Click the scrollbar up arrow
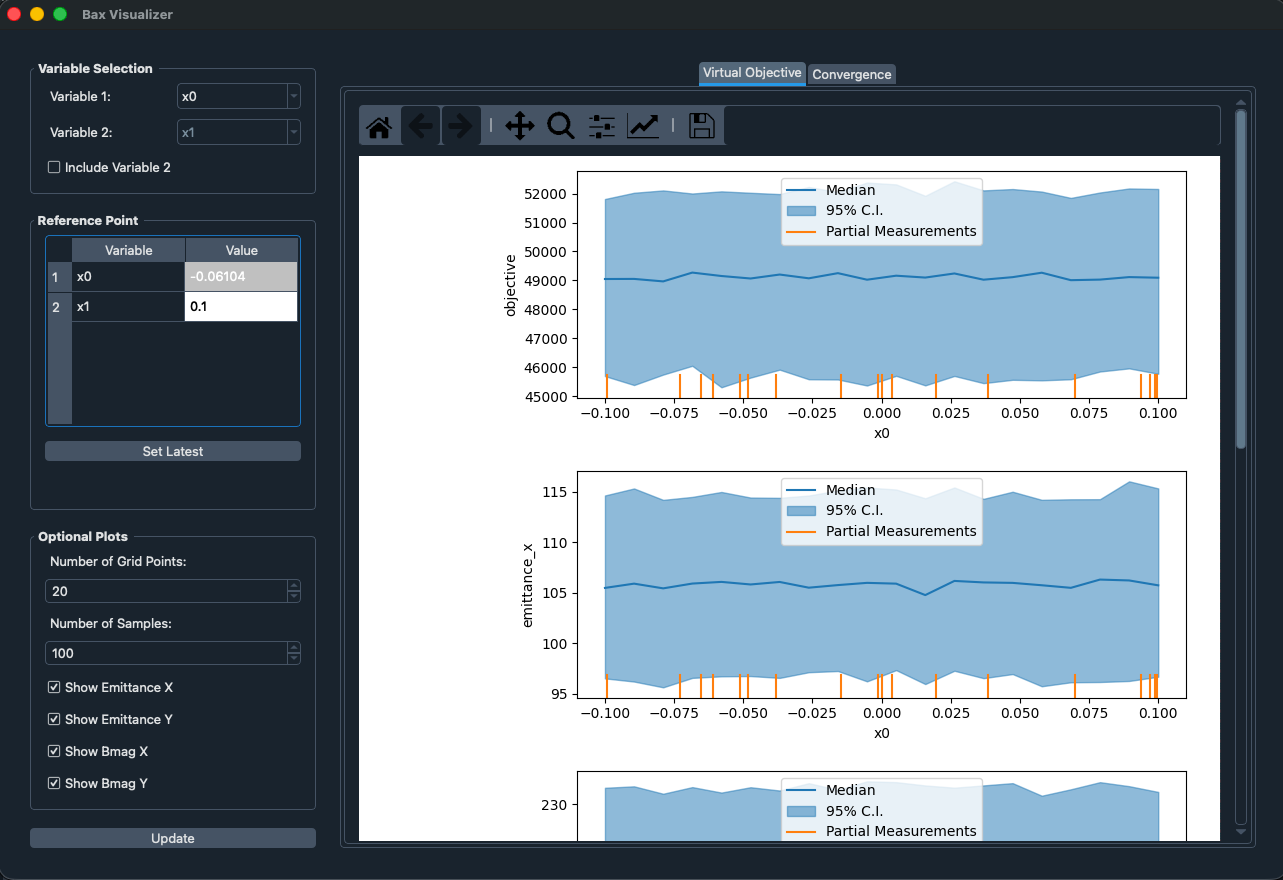 click(1241, 101)
